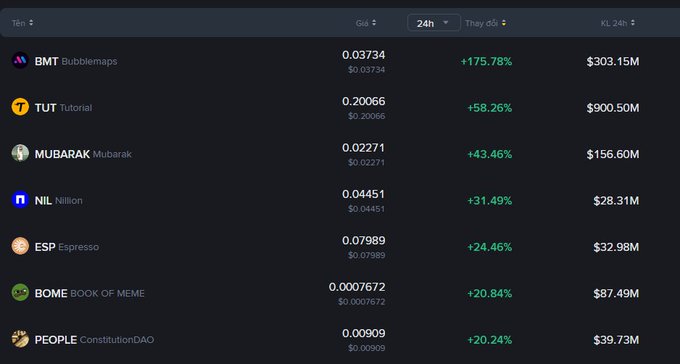Select the TUT ticker name
The height and width of the screenshot is (364, 680).
46,108
